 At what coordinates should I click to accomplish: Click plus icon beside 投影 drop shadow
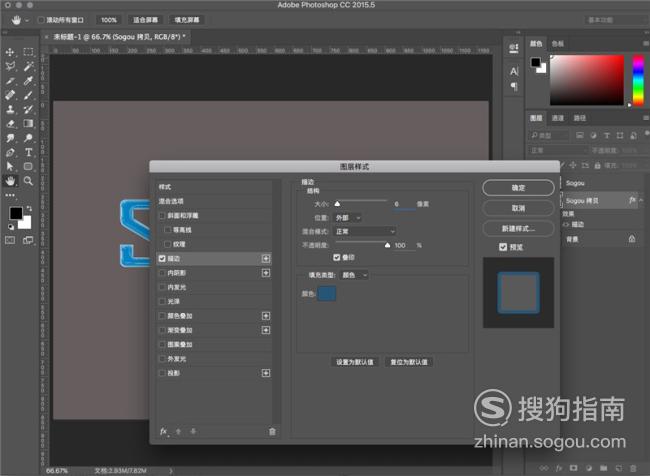click(266, 373)
